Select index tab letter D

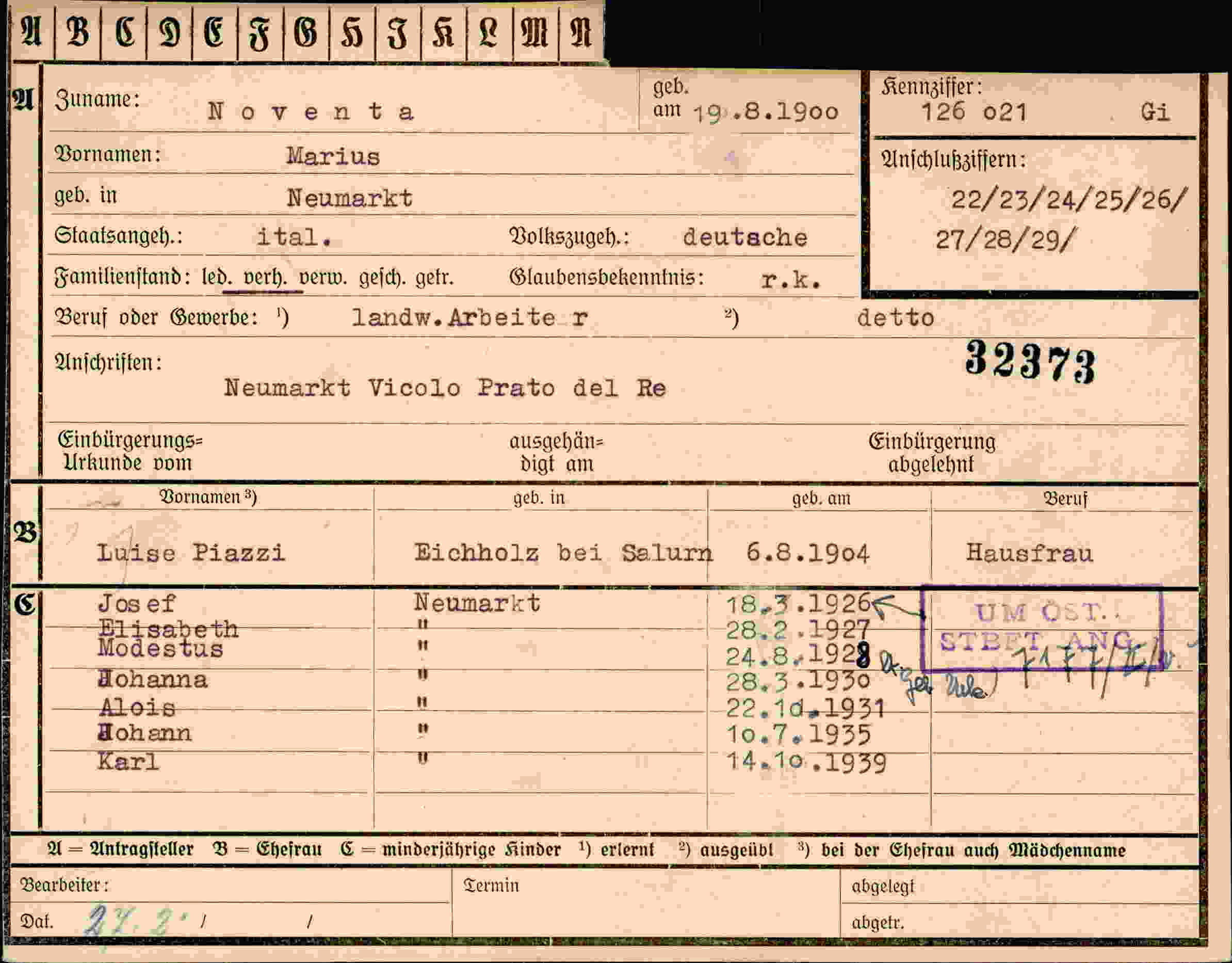click(x=169, y=32)
